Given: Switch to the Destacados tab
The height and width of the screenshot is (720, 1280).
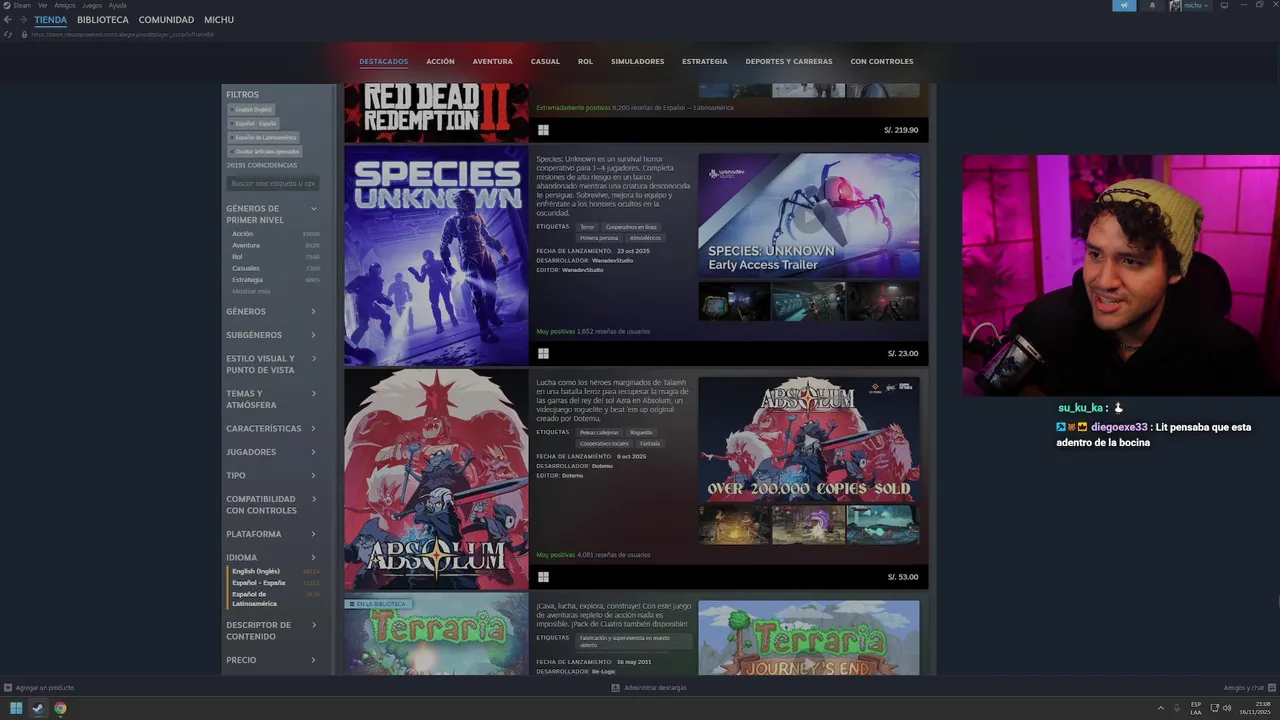Looking at the screenshot, I should click(384, 61).
